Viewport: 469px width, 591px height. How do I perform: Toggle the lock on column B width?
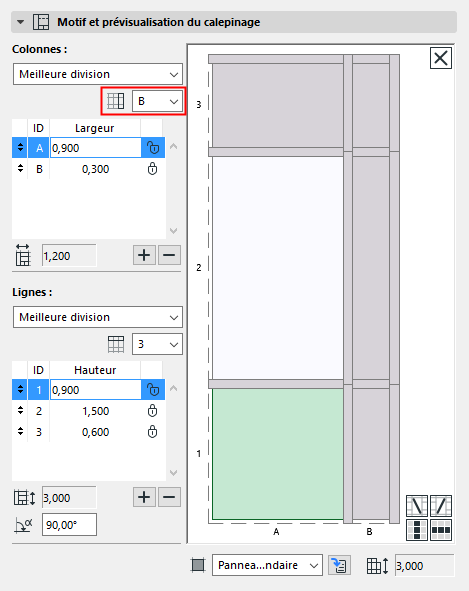pos(152,169)
